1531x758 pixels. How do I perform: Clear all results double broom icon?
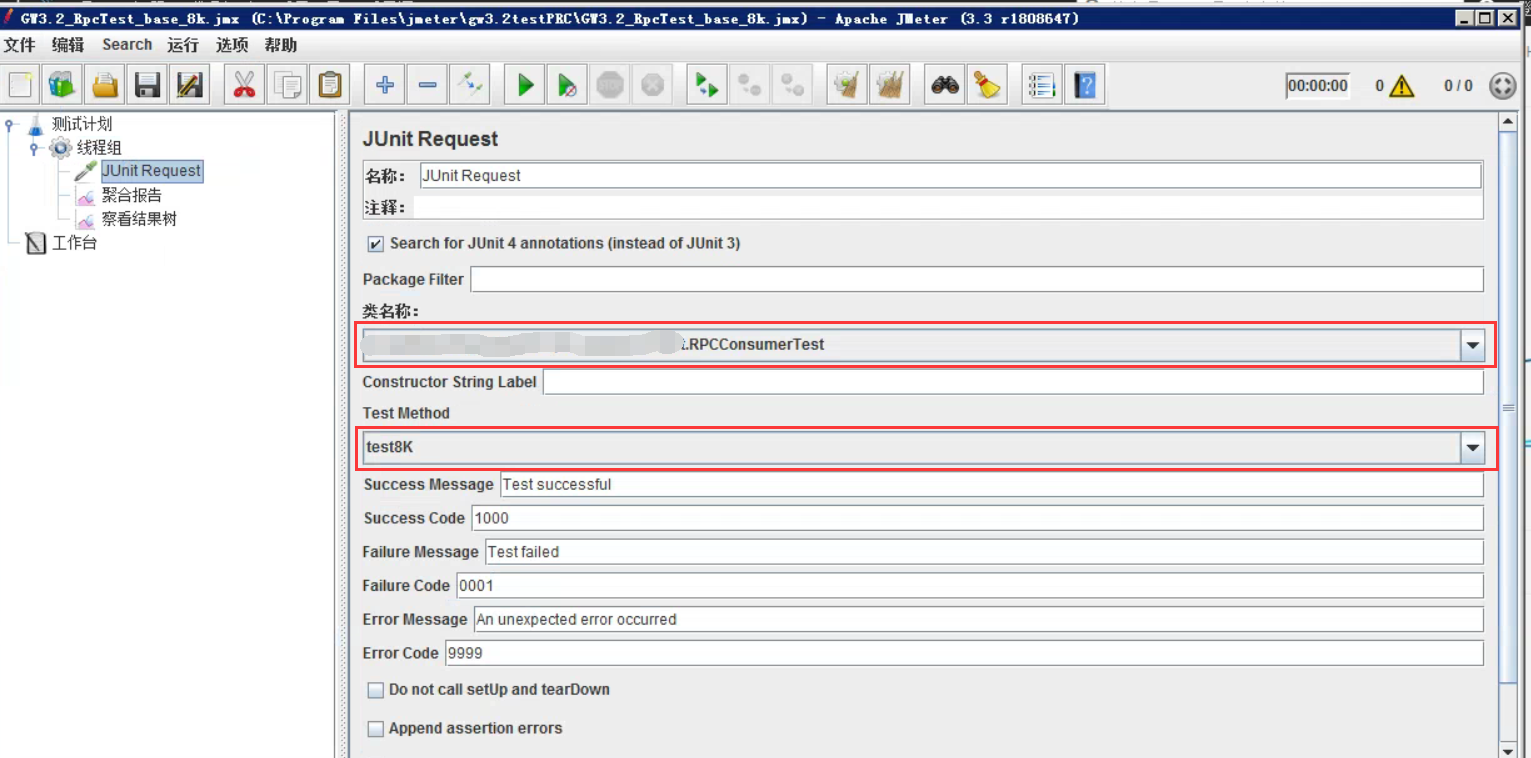tap(889, 86)
